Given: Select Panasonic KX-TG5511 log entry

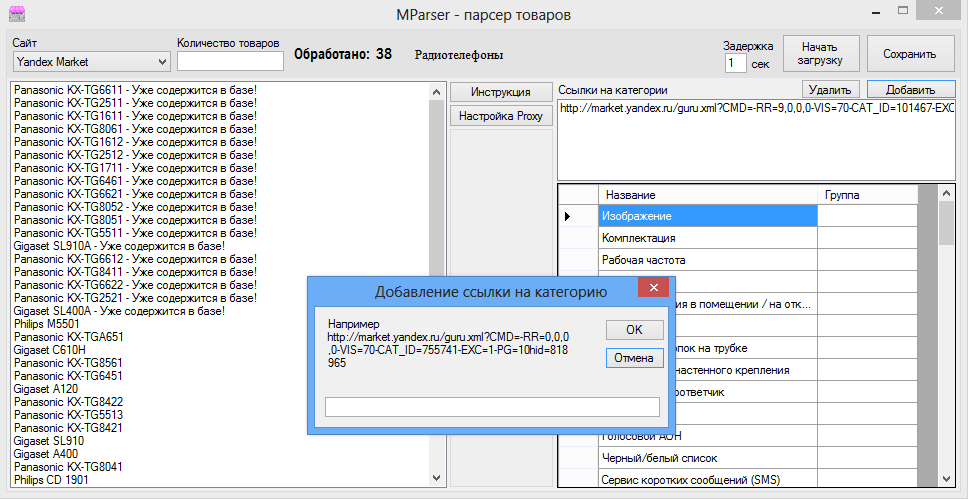Looking at the screenshot, I should pos(135,233).
